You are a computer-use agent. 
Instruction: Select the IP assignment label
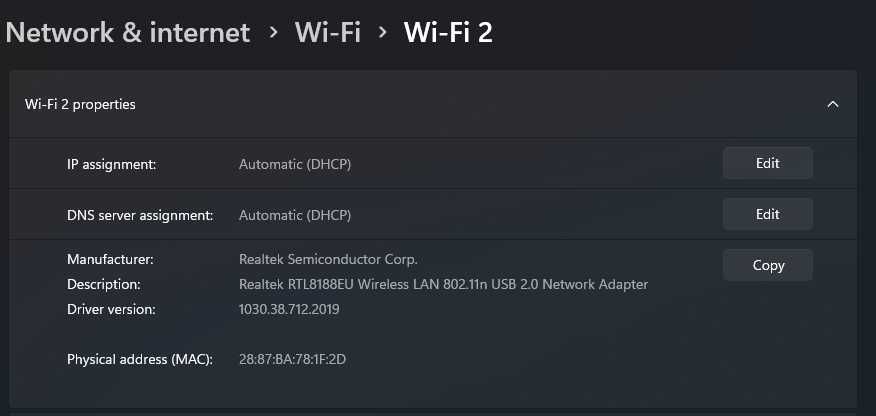111,164
